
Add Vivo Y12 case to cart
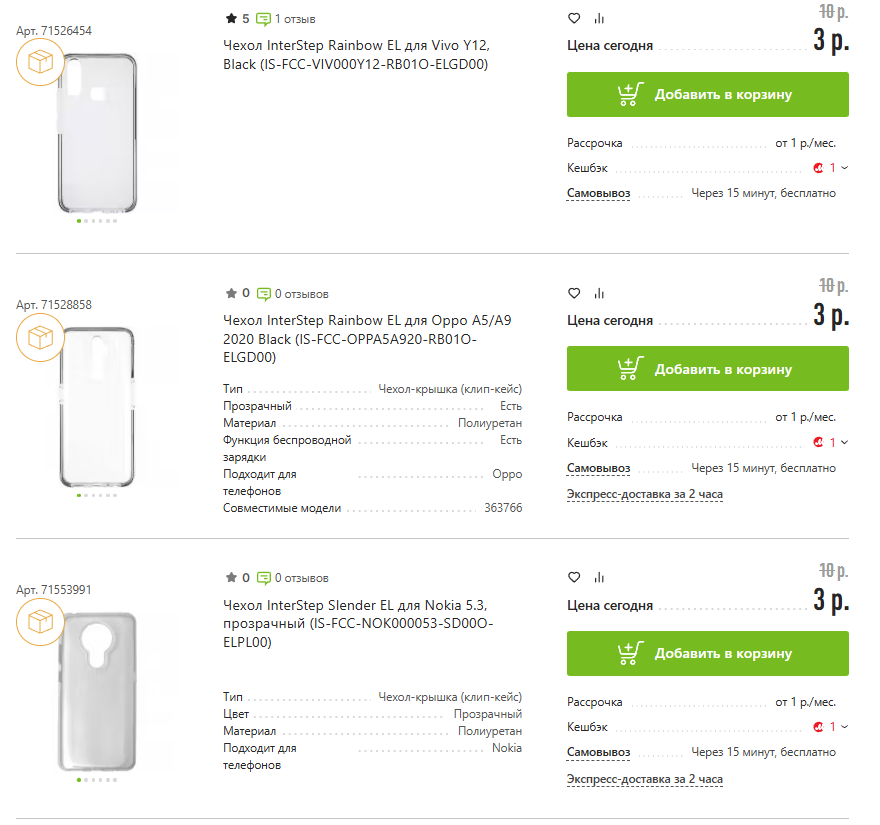707,95
